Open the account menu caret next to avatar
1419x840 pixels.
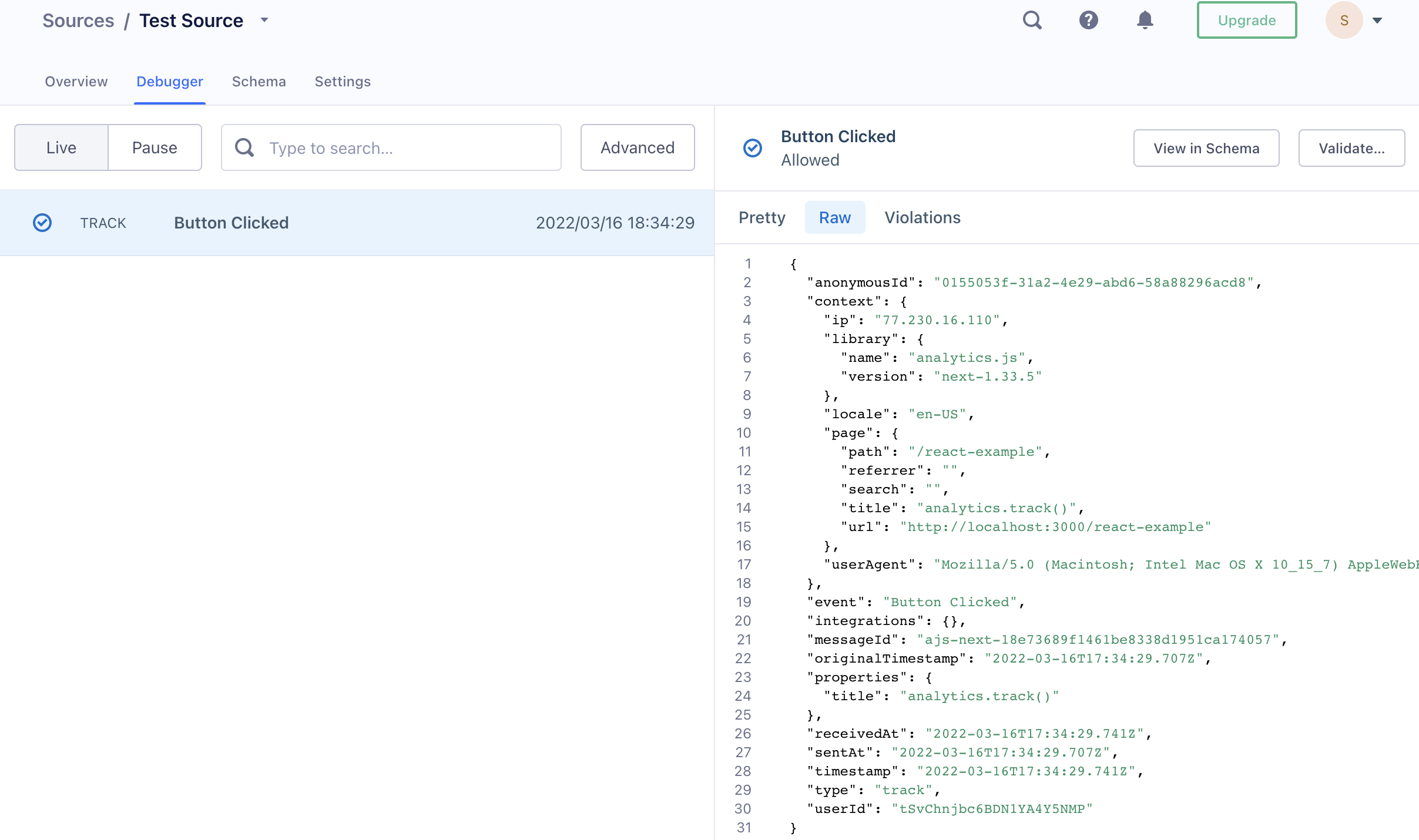(1377, 21)
